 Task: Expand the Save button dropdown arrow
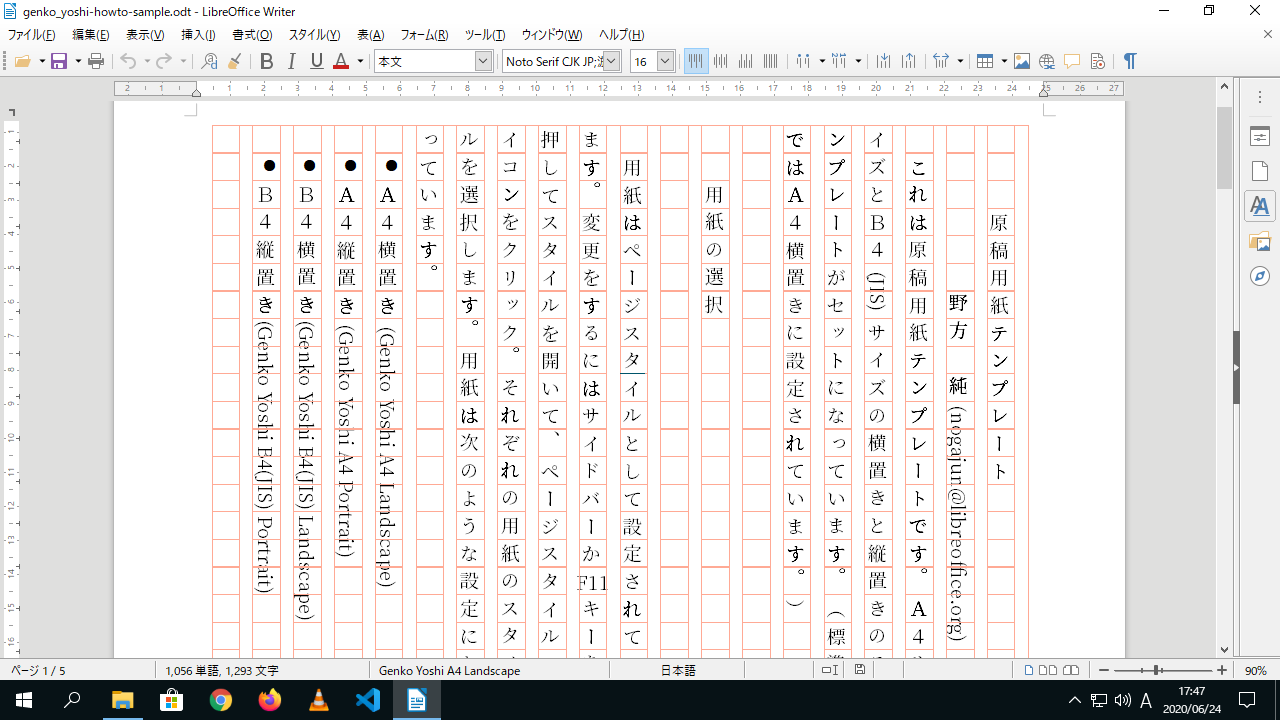[78, 61]
